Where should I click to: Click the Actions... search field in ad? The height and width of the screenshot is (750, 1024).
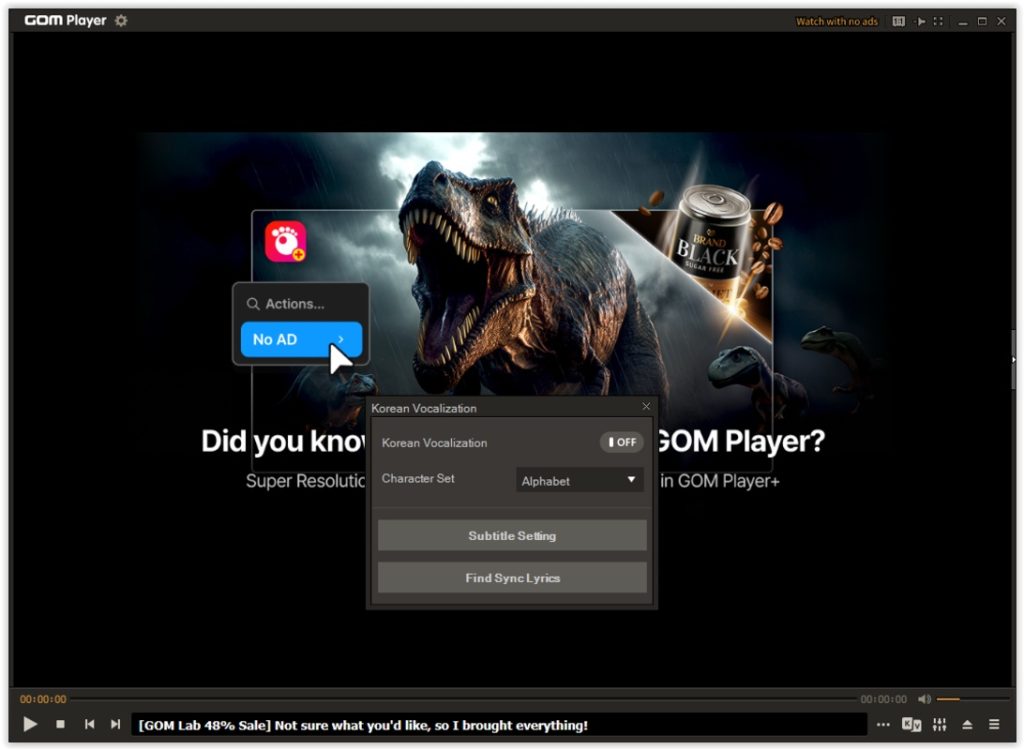(x=301, y=304)
